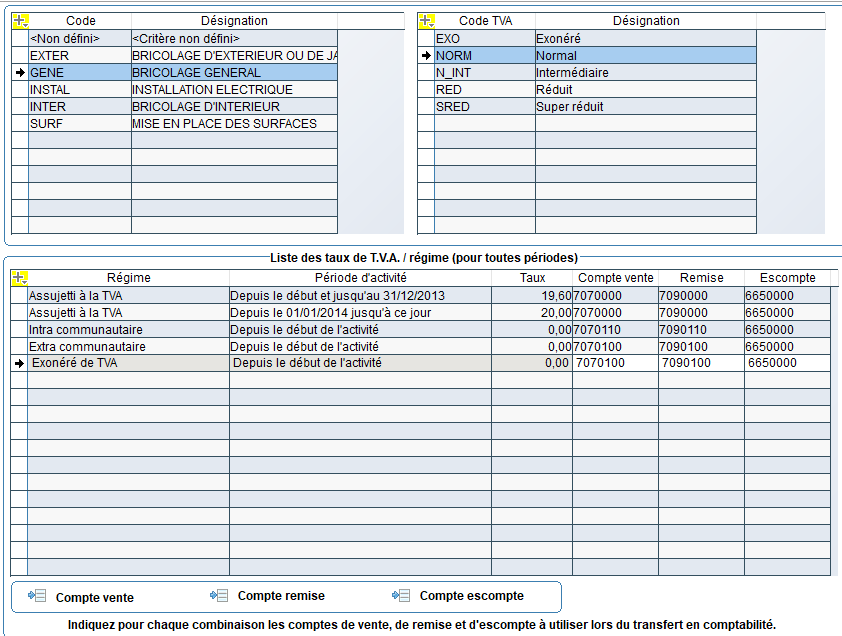Click the Période d'activité column header
This screenshot has width=842, height=636.
360,278
